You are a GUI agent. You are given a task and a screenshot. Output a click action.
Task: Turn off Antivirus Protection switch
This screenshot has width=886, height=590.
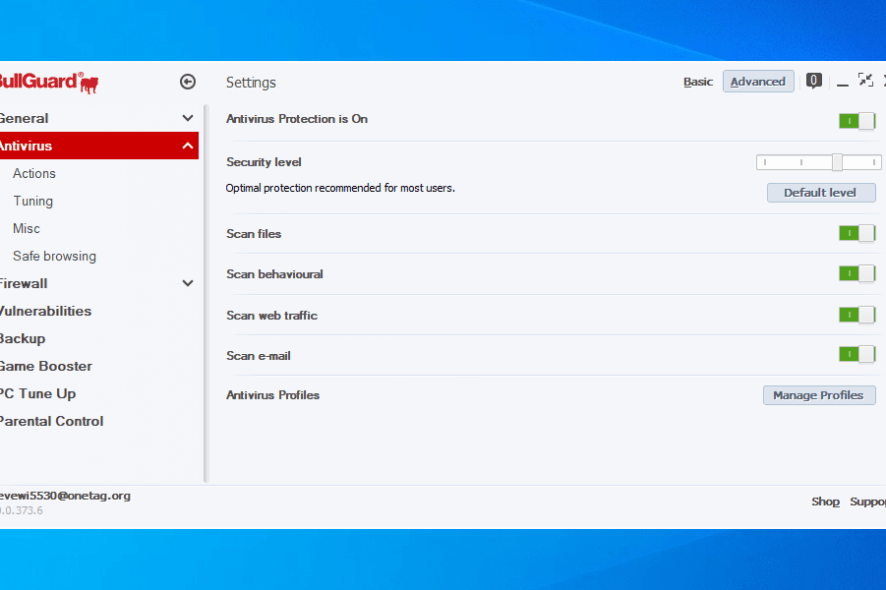click(x=857, y=121)
